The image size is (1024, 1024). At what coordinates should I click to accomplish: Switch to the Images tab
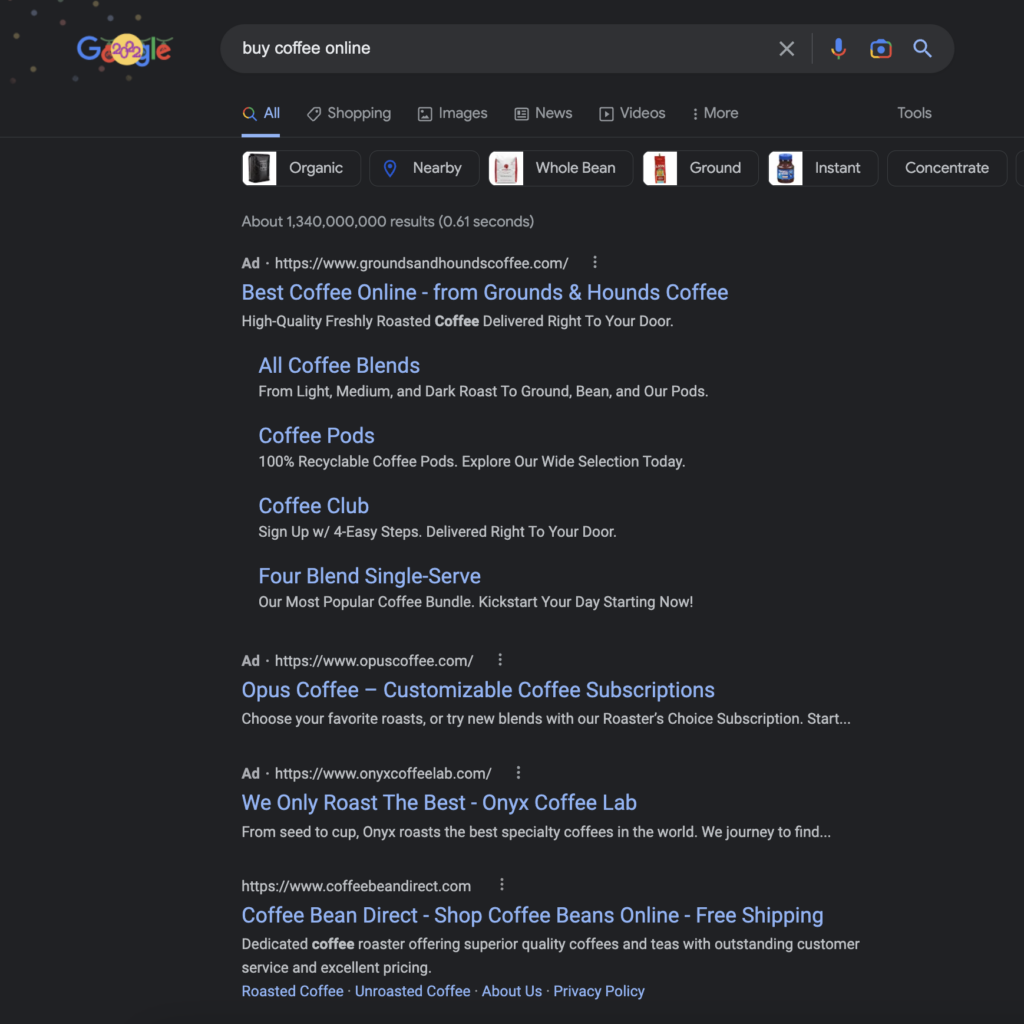(x=453, y=114)
